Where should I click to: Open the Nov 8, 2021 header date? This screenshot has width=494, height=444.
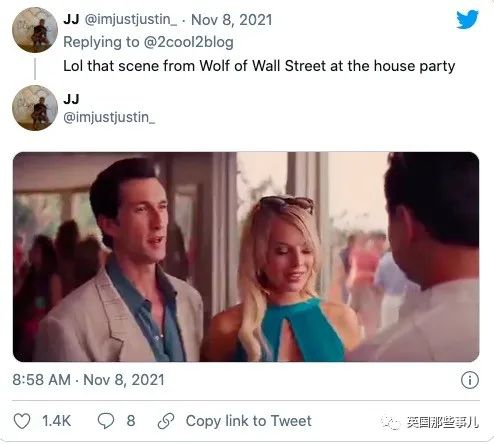(232, 20)
